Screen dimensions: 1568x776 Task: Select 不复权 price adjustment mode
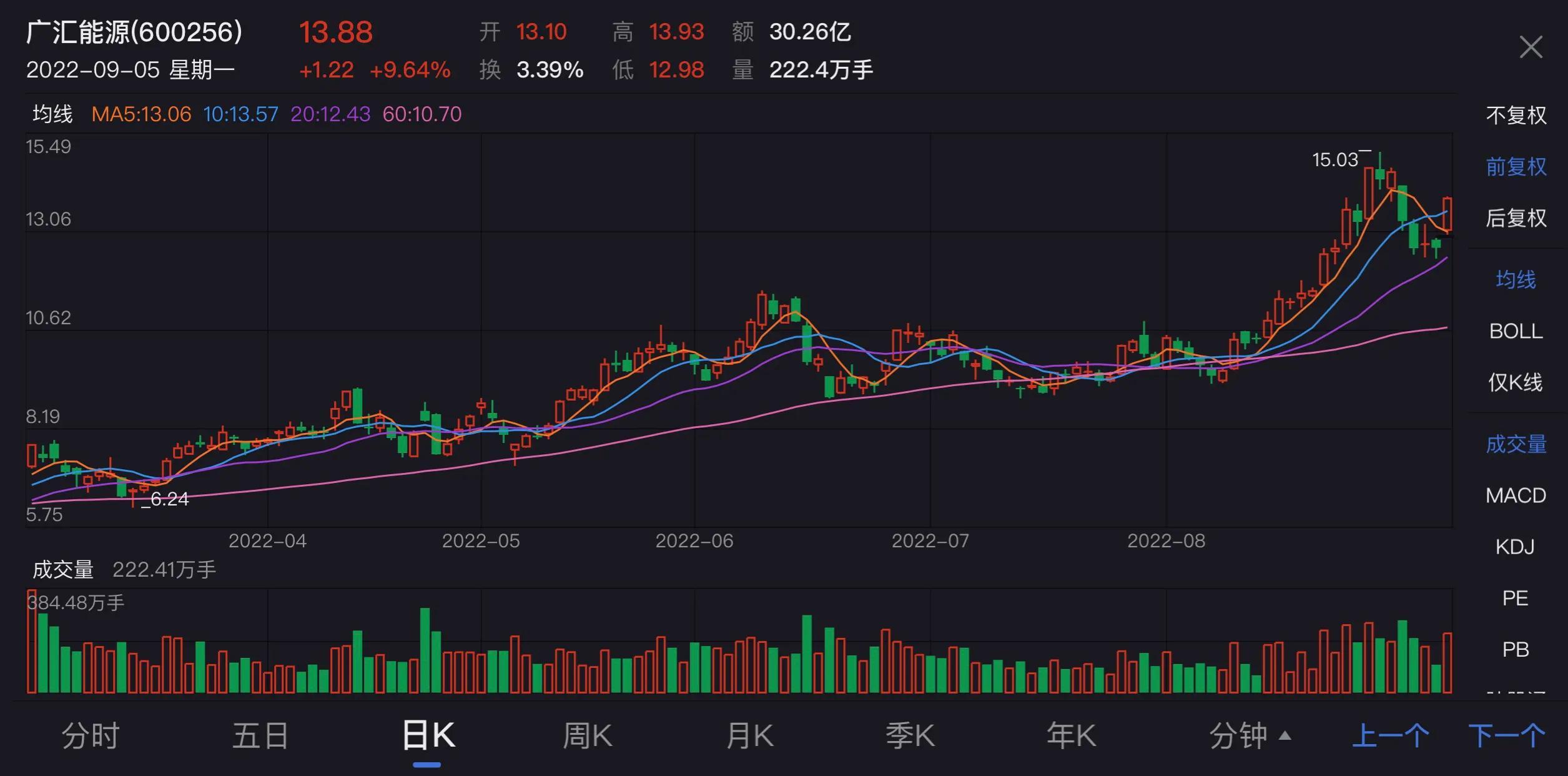point(1516,115)
